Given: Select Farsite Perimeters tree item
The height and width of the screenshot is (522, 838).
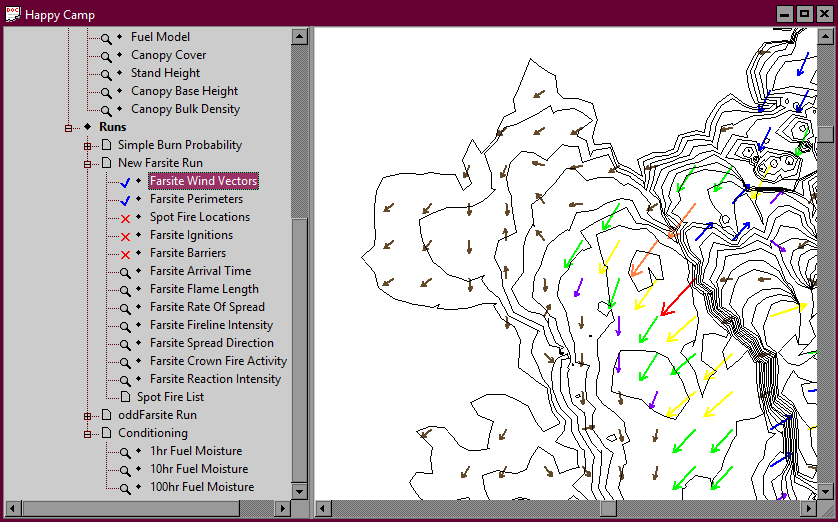Looking at the screenshot, I should (196, 199).
